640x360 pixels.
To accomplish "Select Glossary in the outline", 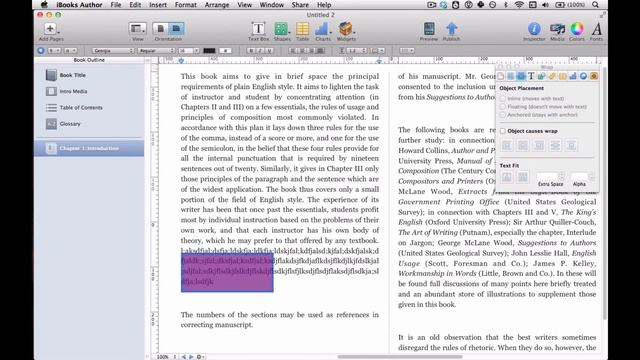I will pyautogui.click(x=89, y=124).
